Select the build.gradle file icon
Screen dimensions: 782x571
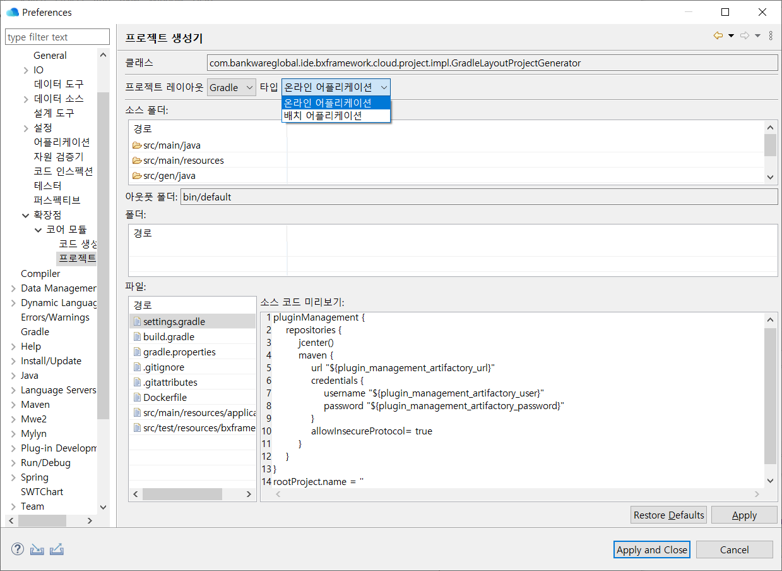[x=137, y=337]
